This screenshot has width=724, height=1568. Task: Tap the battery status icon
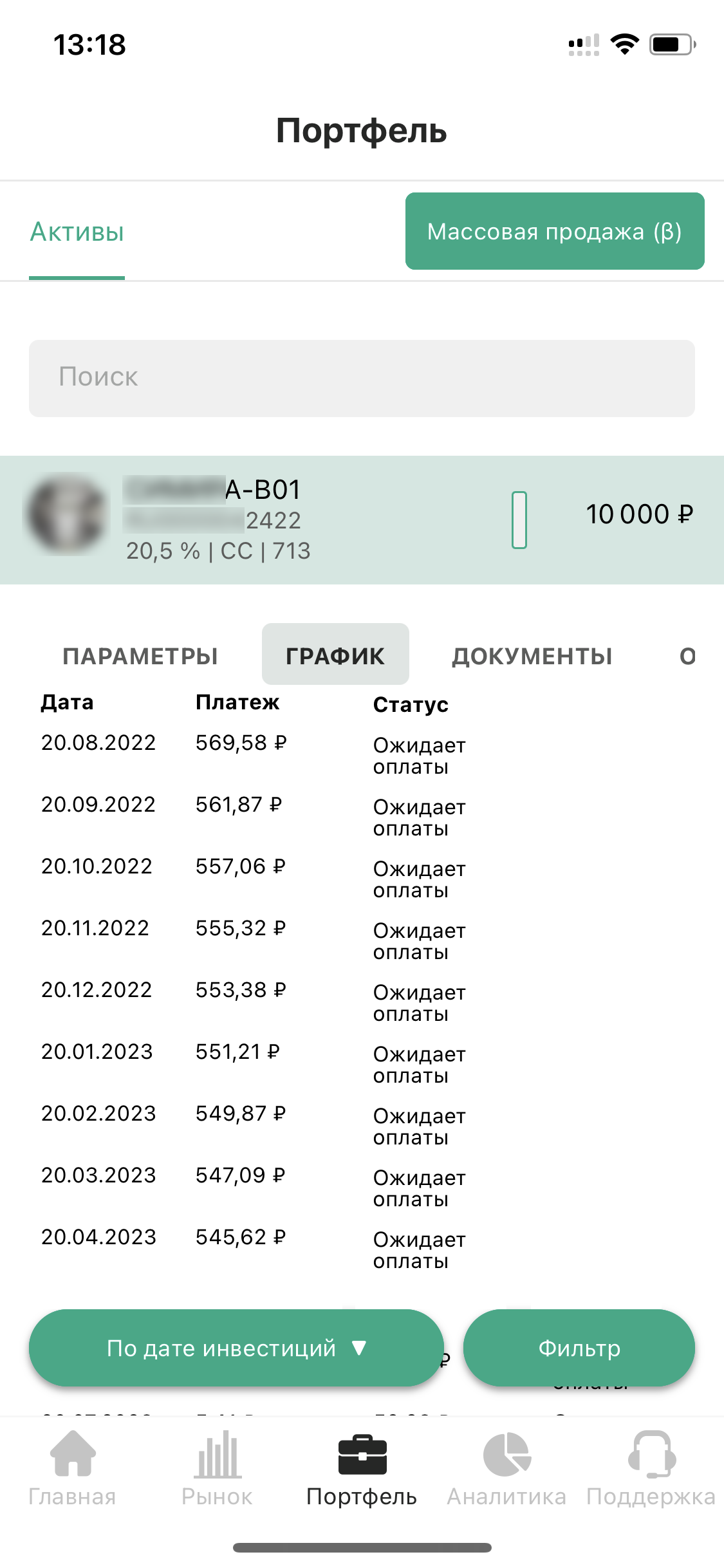click(x=673, y=44)
